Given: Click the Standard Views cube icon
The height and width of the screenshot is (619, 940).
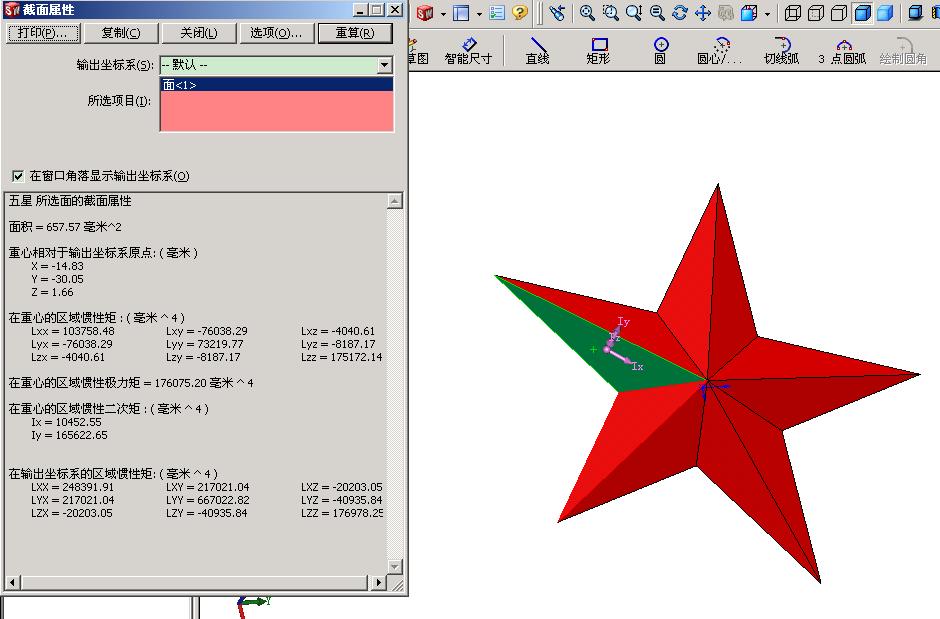Looking at the screenshot, I should (x=749, y=13).
